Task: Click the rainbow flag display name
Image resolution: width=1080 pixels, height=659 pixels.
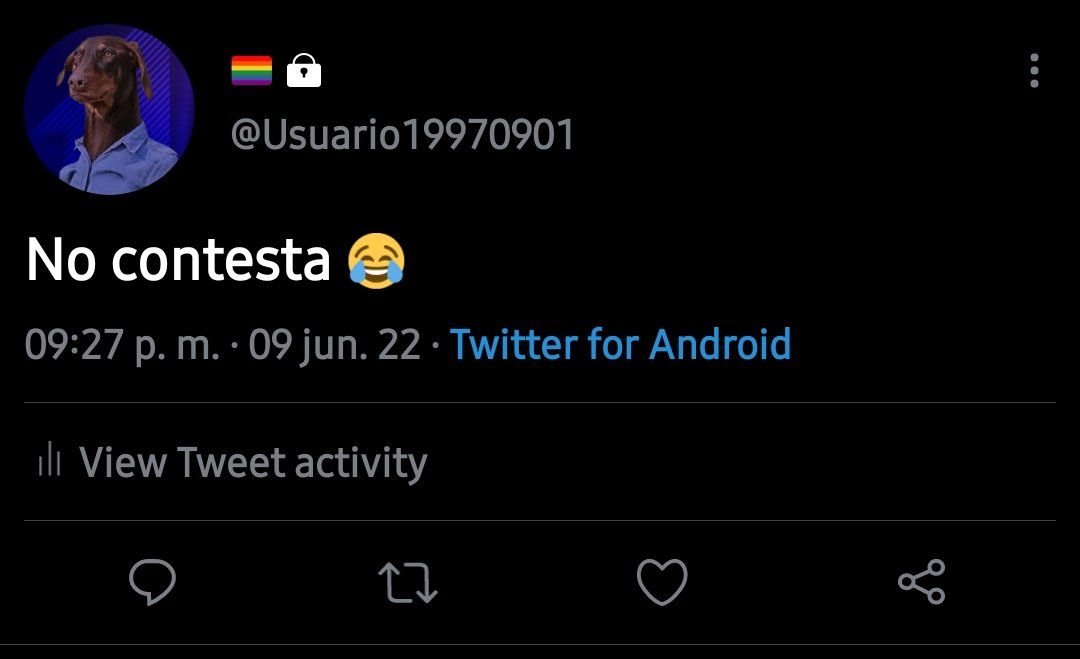Action: [251, 70]
